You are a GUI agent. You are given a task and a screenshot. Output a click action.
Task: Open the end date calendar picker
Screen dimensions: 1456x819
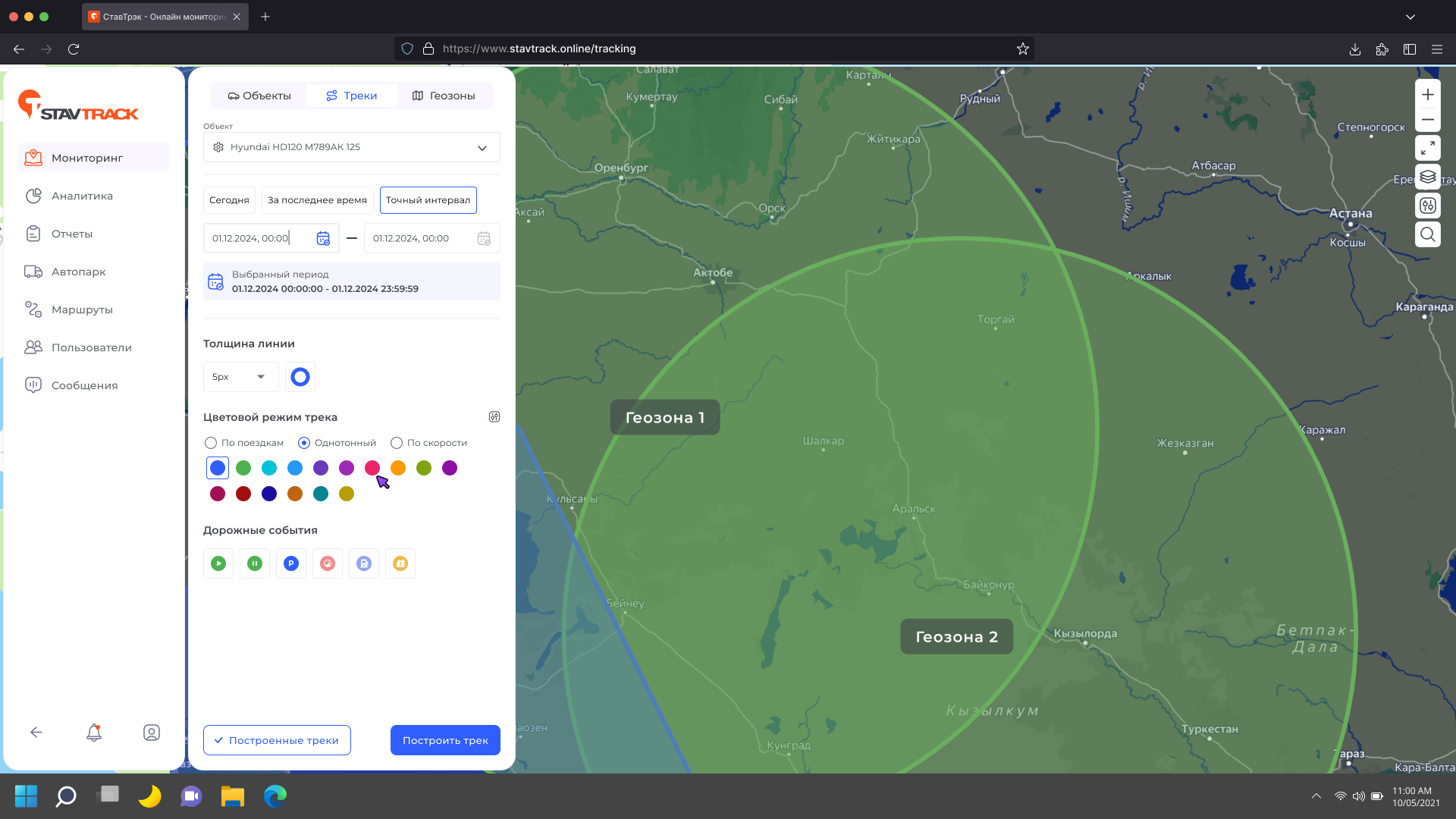[484, 238]
